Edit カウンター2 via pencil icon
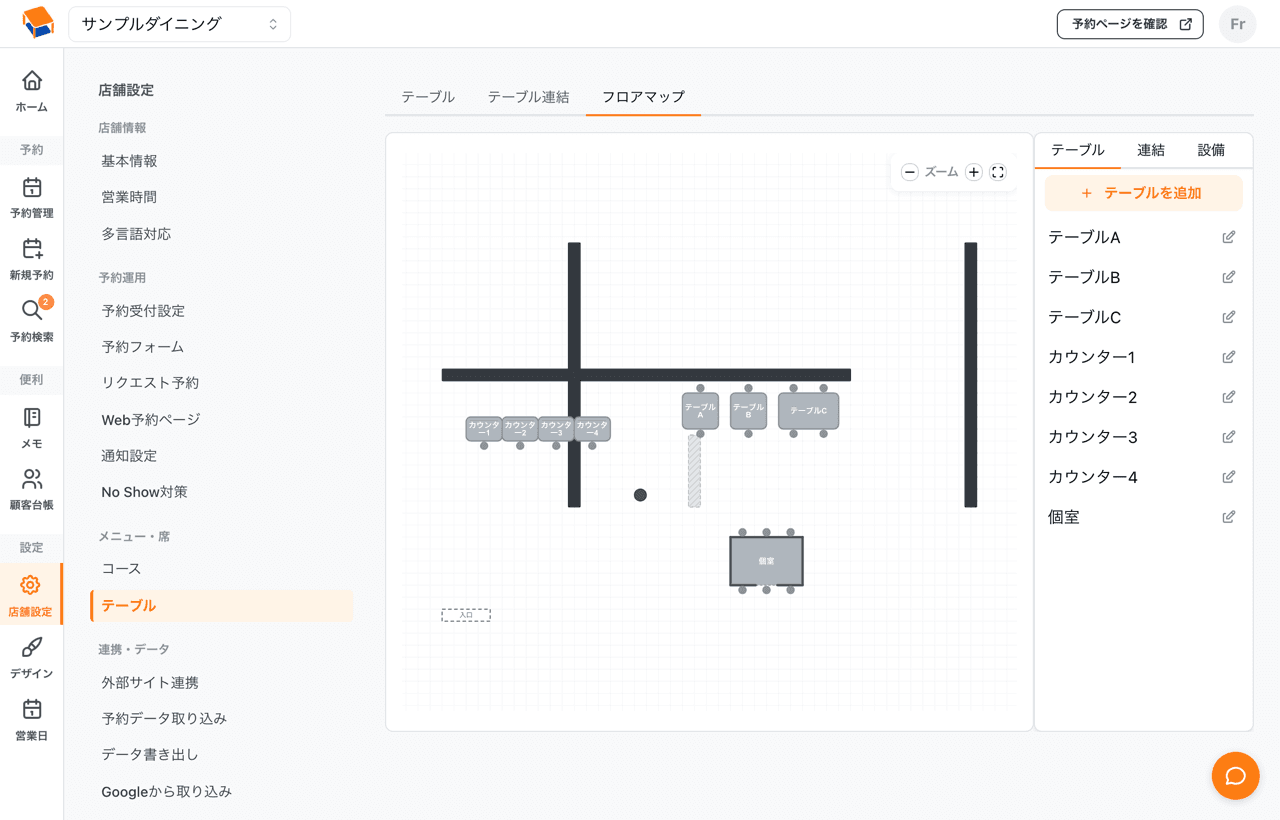1280x820 pixels. 1229,397
